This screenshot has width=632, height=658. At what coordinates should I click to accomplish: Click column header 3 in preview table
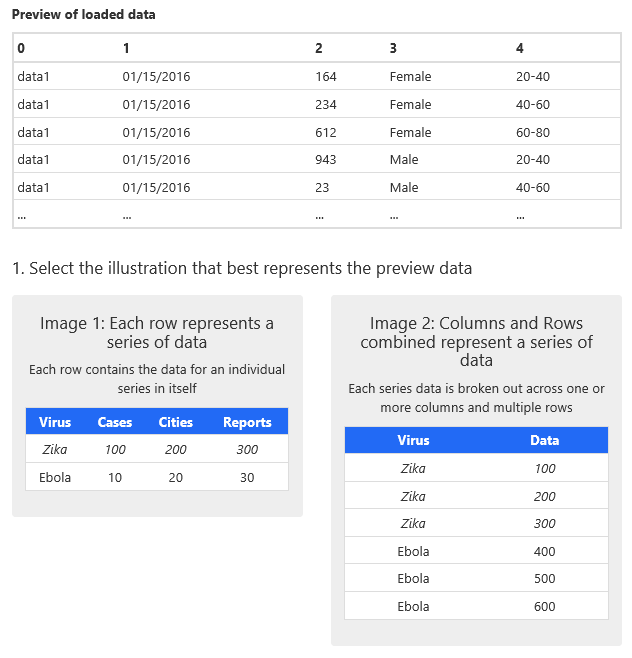(394, 48)
